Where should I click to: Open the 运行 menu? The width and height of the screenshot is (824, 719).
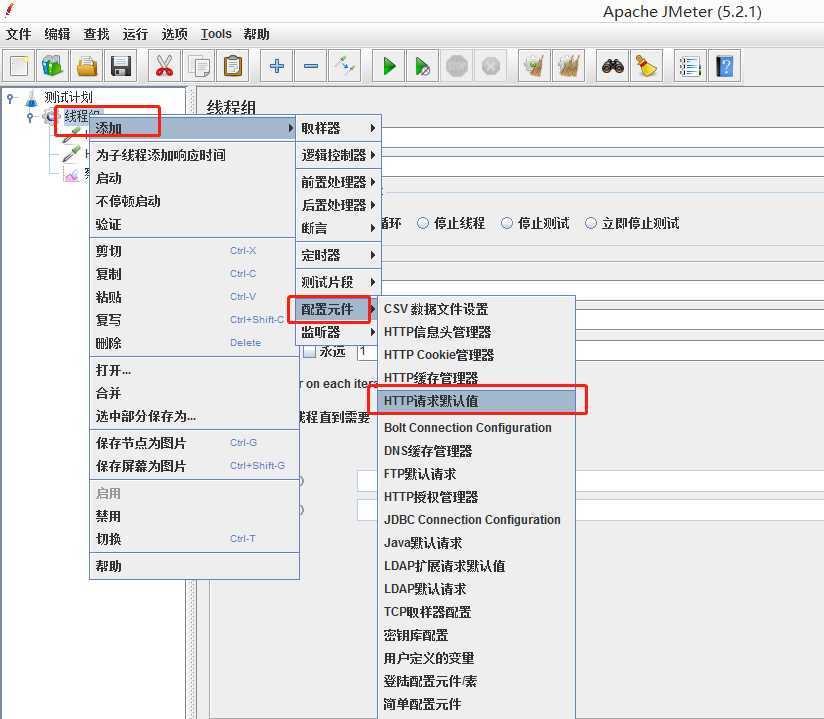pos(136,34)
